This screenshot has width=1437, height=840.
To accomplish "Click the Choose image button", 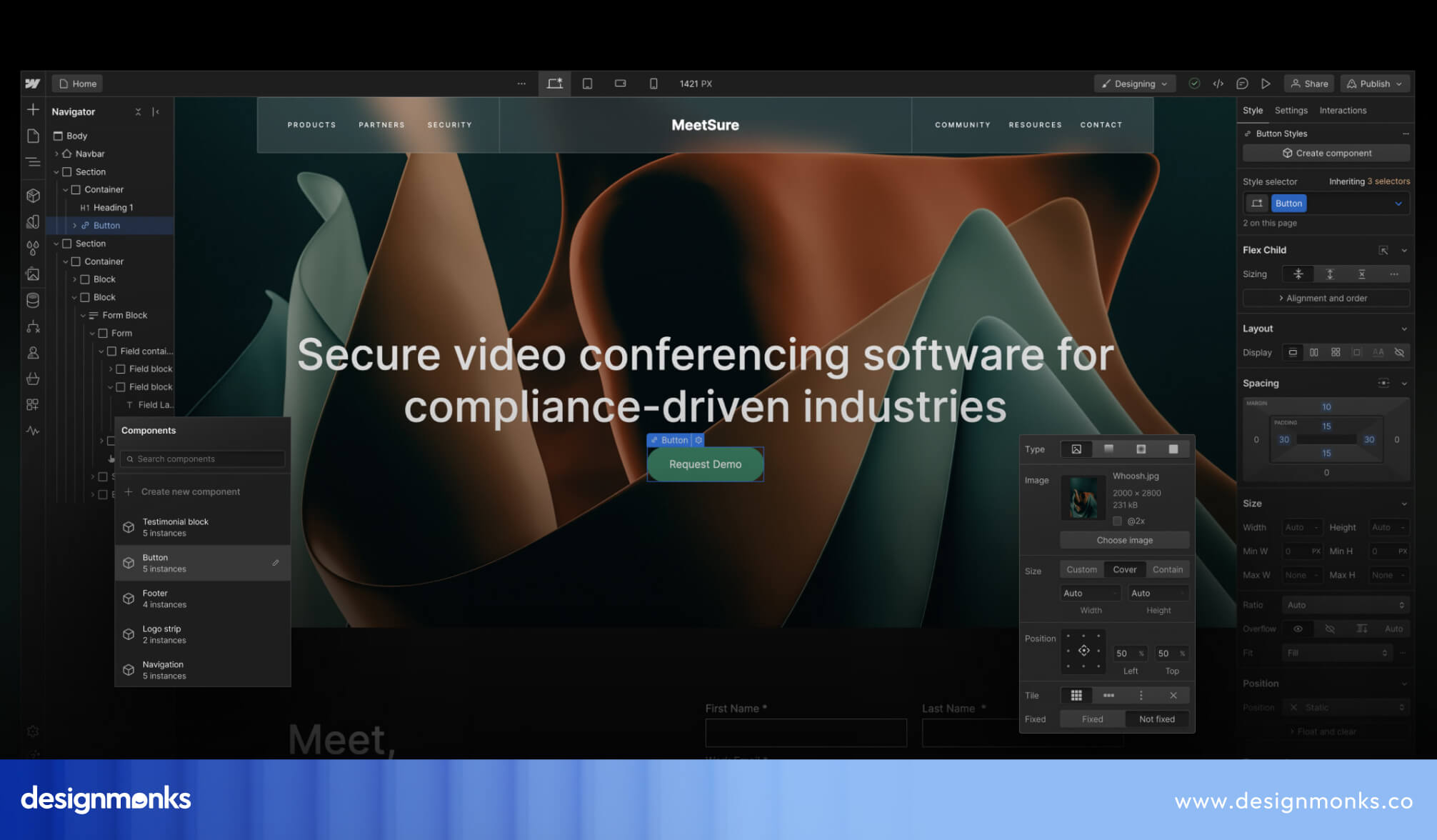I will pyautogui.click(x=1124, y=540).
